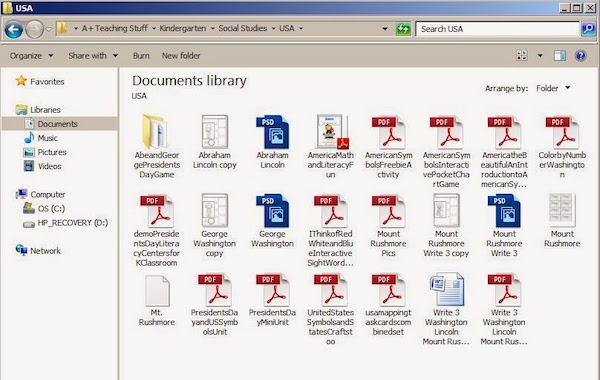
Task: Open the Organize menu
Action: coord(31,56)
